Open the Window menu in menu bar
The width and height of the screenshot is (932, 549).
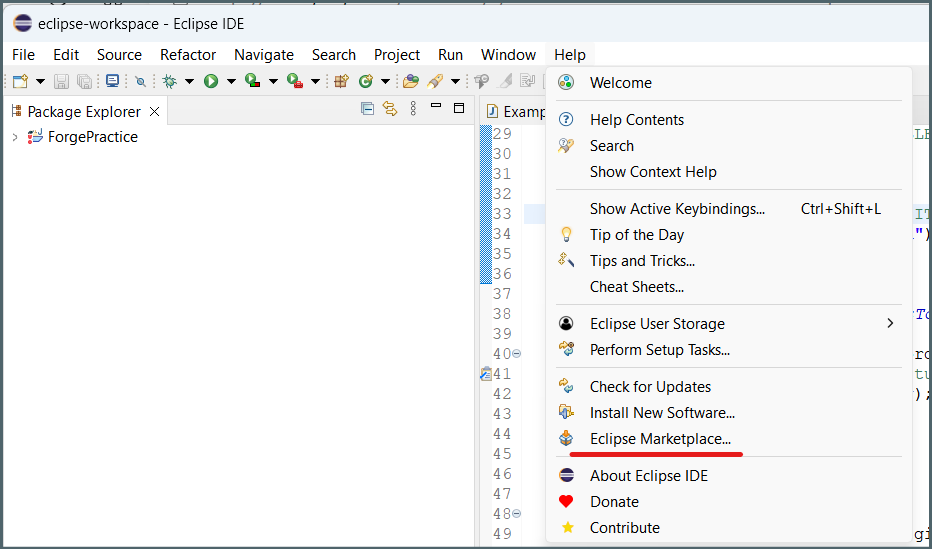(508, 54)
